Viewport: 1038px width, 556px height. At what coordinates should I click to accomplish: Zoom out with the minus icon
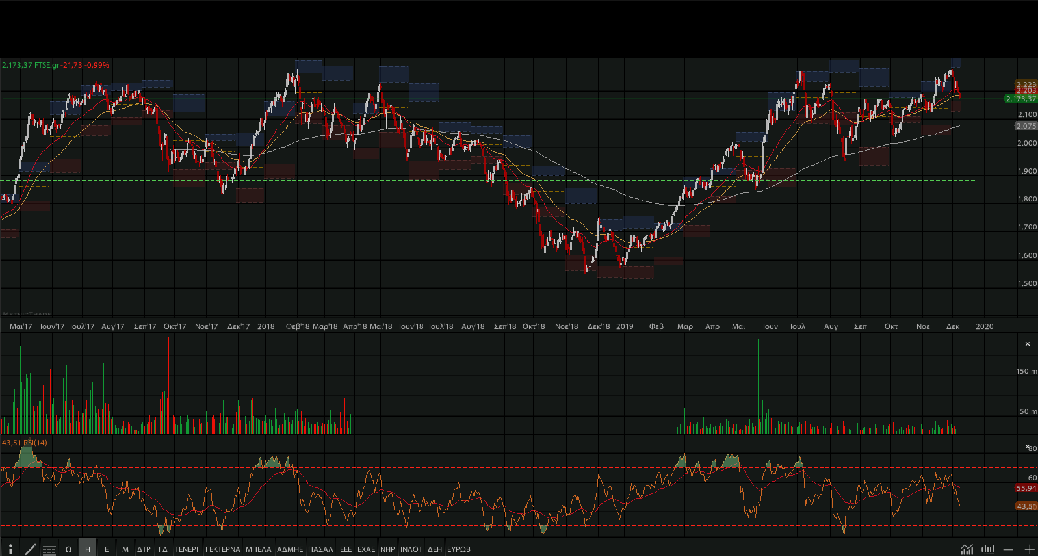pyautogui.click(x=1008, y=549)
